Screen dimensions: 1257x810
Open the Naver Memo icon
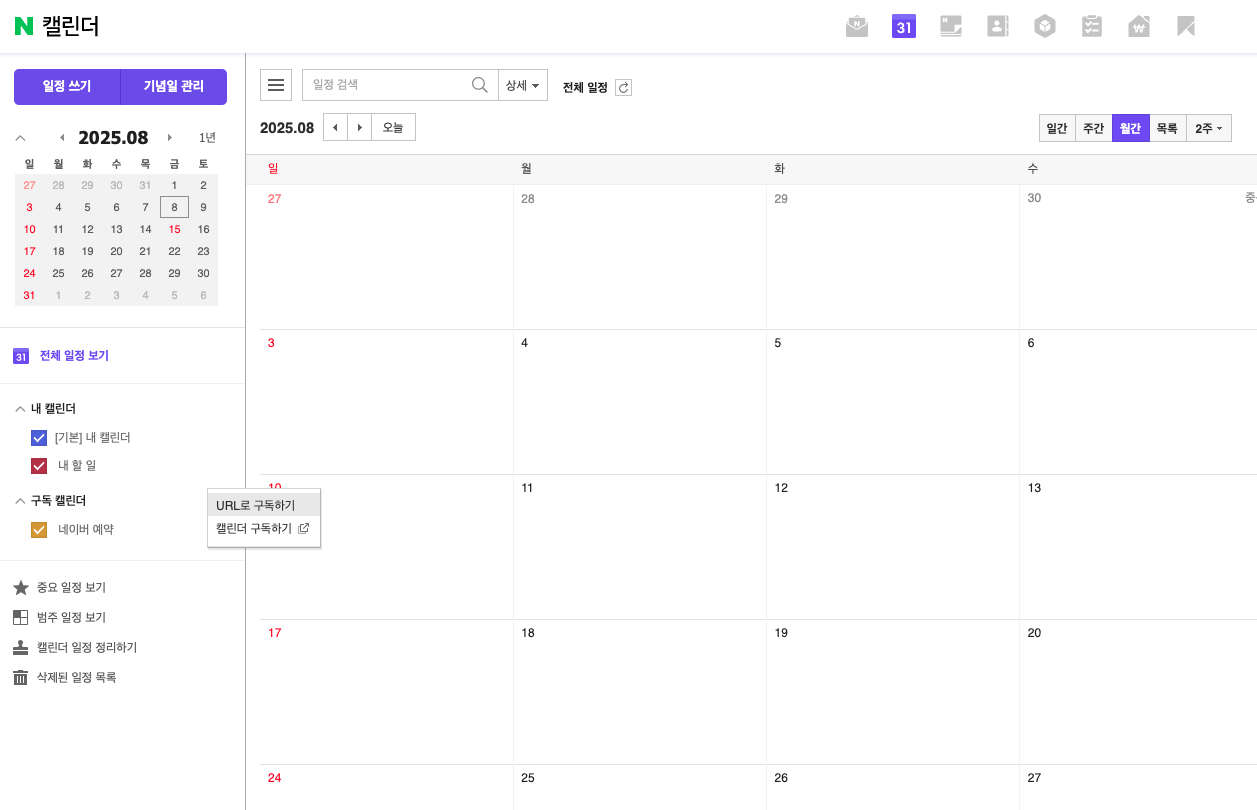pyautogui.click(x=951, y=27)
